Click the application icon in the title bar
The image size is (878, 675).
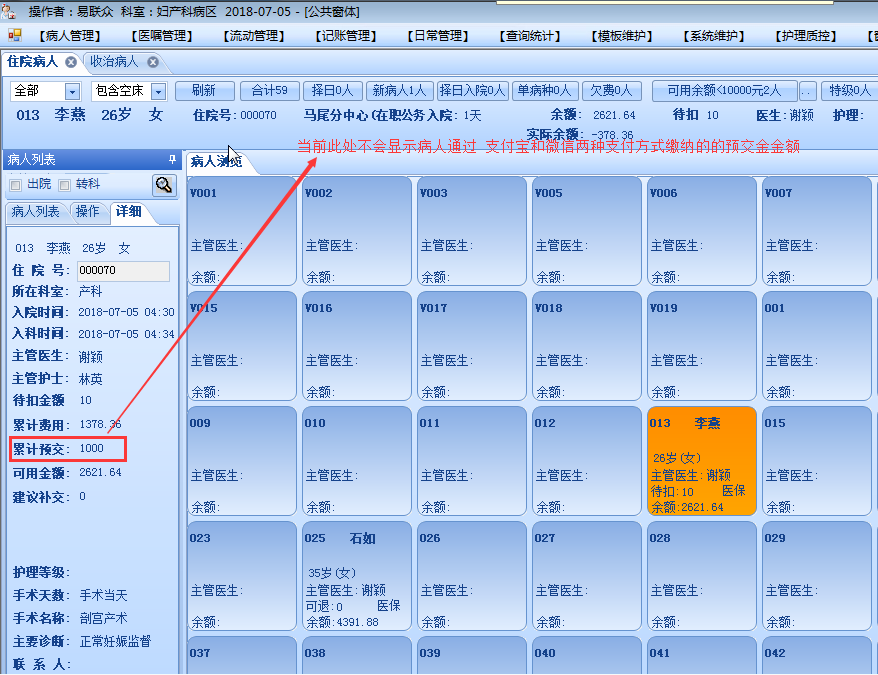click(x=8, y=11)
